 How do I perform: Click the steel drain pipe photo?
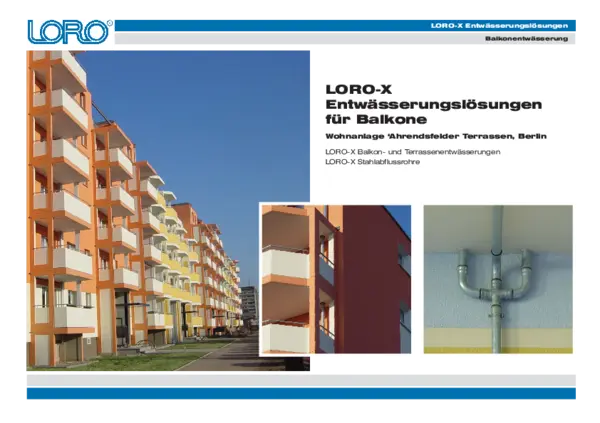coord(498,279)
